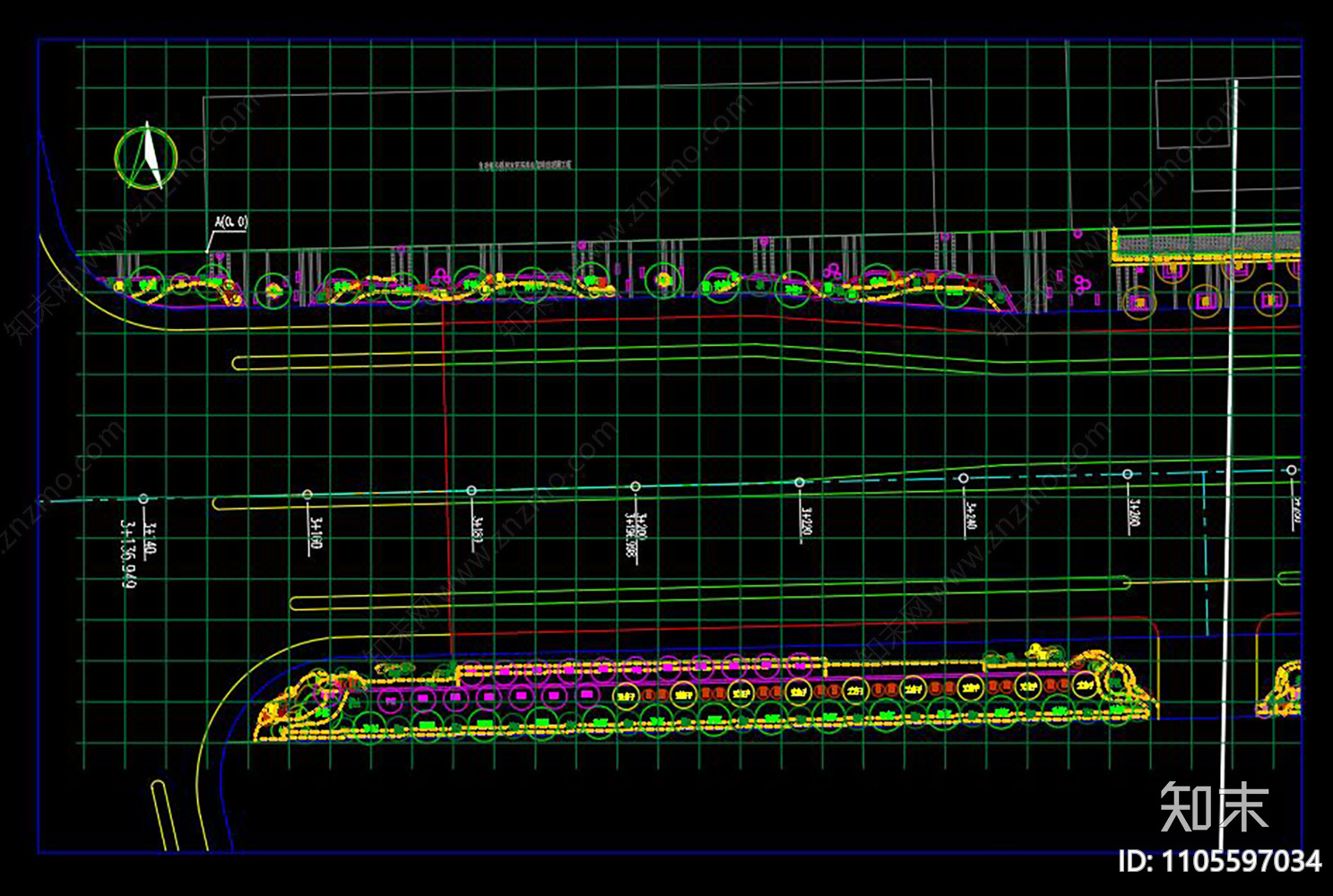Pick the centerline marker circle above 3+220

pos(800,483)
